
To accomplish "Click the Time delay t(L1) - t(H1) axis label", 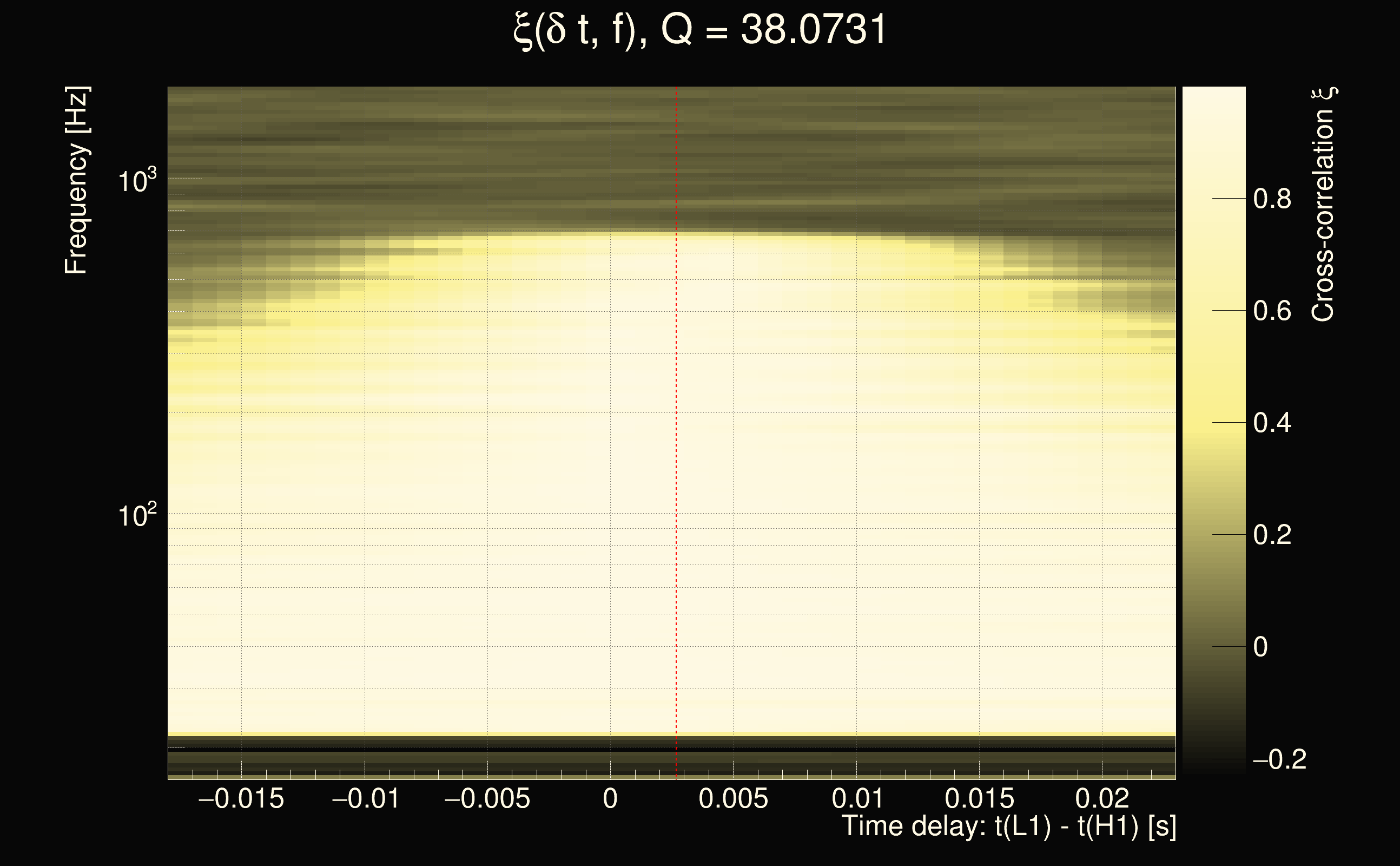I will pos(1008,826).
